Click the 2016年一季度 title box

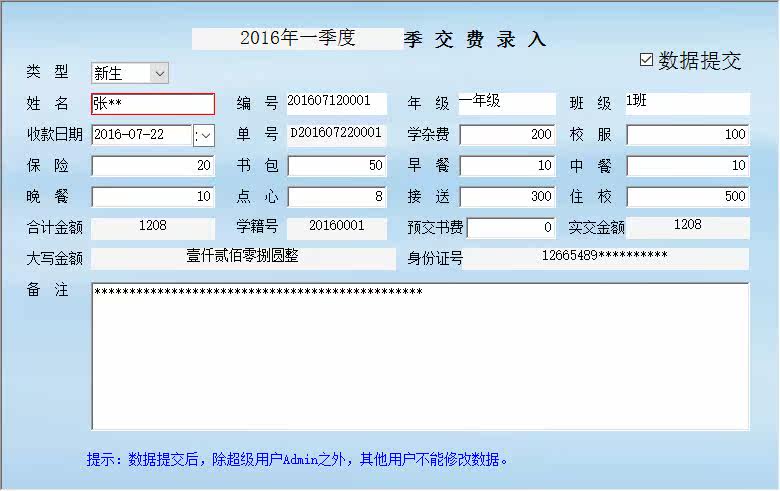tap(297, 39)
